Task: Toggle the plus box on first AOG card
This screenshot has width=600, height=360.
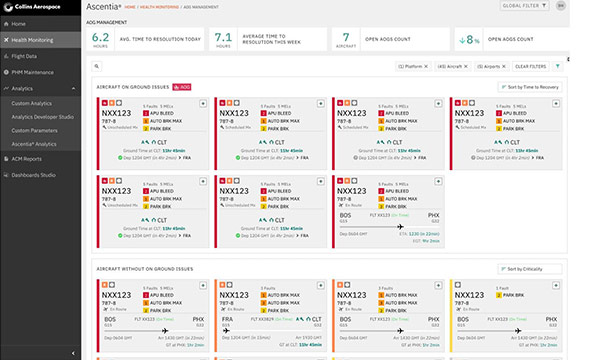Action: [x=203, y=104]
